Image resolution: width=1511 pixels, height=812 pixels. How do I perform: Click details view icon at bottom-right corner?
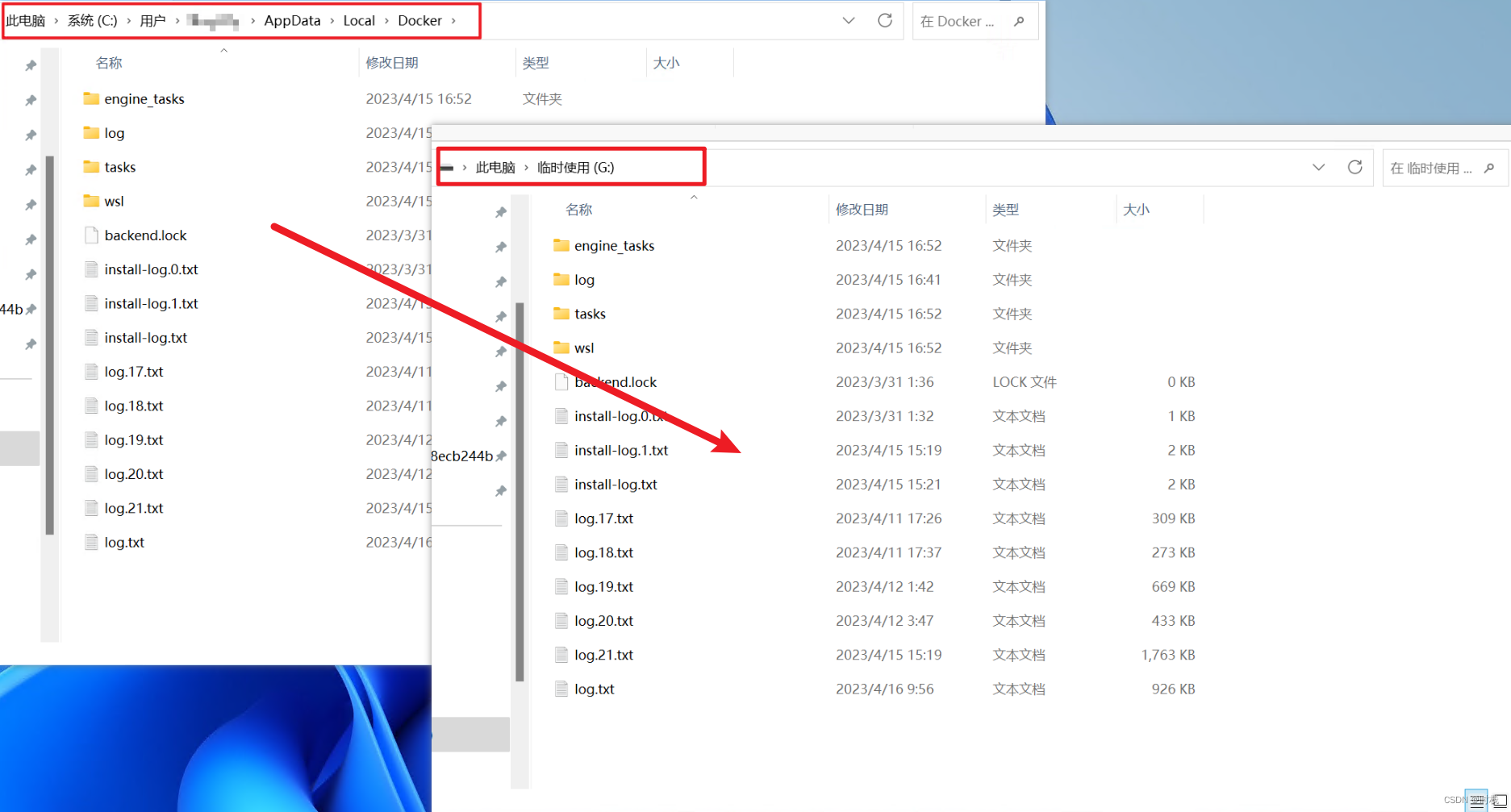click(1476, 801)
